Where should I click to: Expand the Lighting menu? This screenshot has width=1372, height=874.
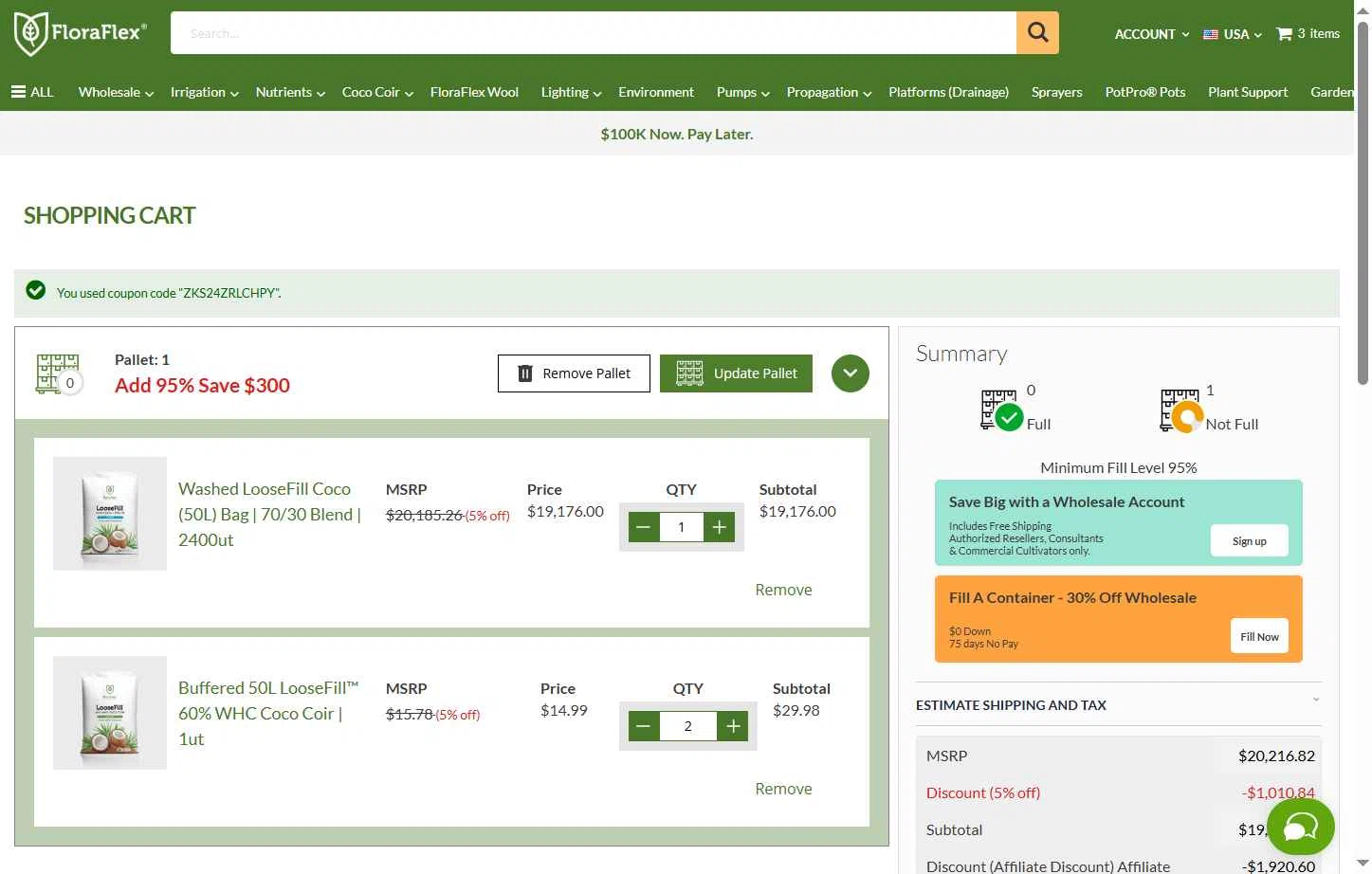(x=571, y=92)
